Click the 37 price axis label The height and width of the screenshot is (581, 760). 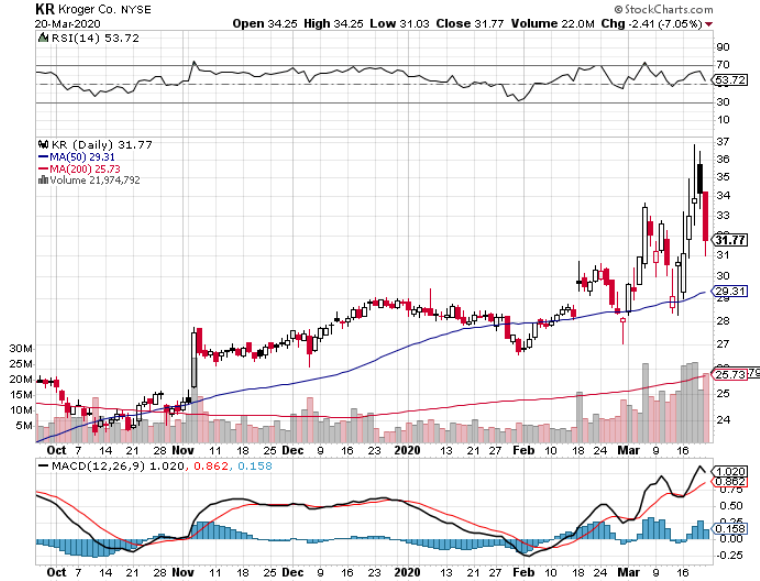(x=723, y=141)
